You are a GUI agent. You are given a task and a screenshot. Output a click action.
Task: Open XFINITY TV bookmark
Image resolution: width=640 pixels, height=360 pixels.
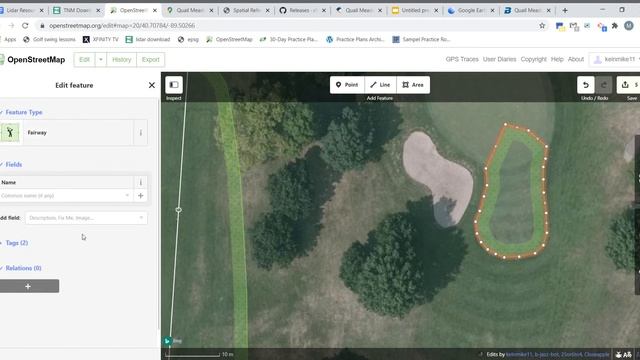(x=100, y=39)
